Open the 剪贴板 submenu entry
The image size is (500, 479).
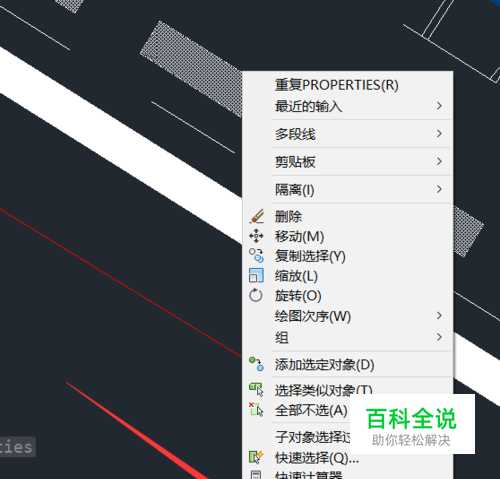[348, 162]
